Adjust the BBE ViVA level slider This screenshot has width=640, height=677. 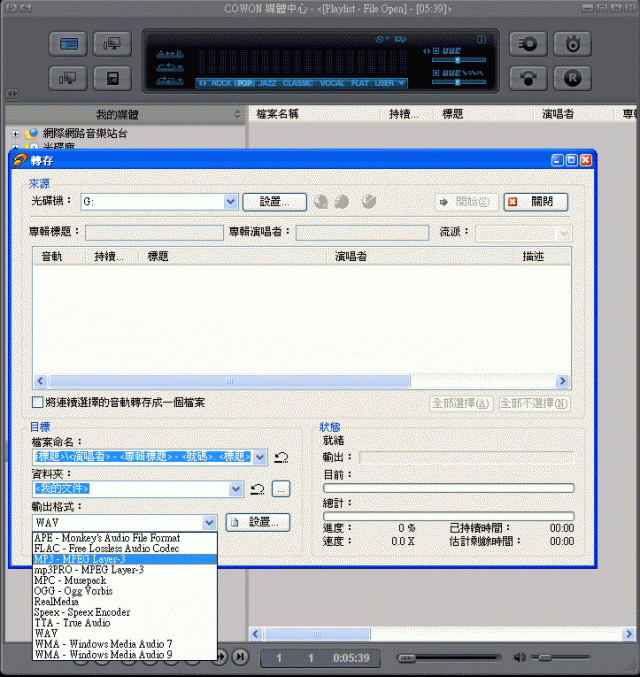pos(459,82)
